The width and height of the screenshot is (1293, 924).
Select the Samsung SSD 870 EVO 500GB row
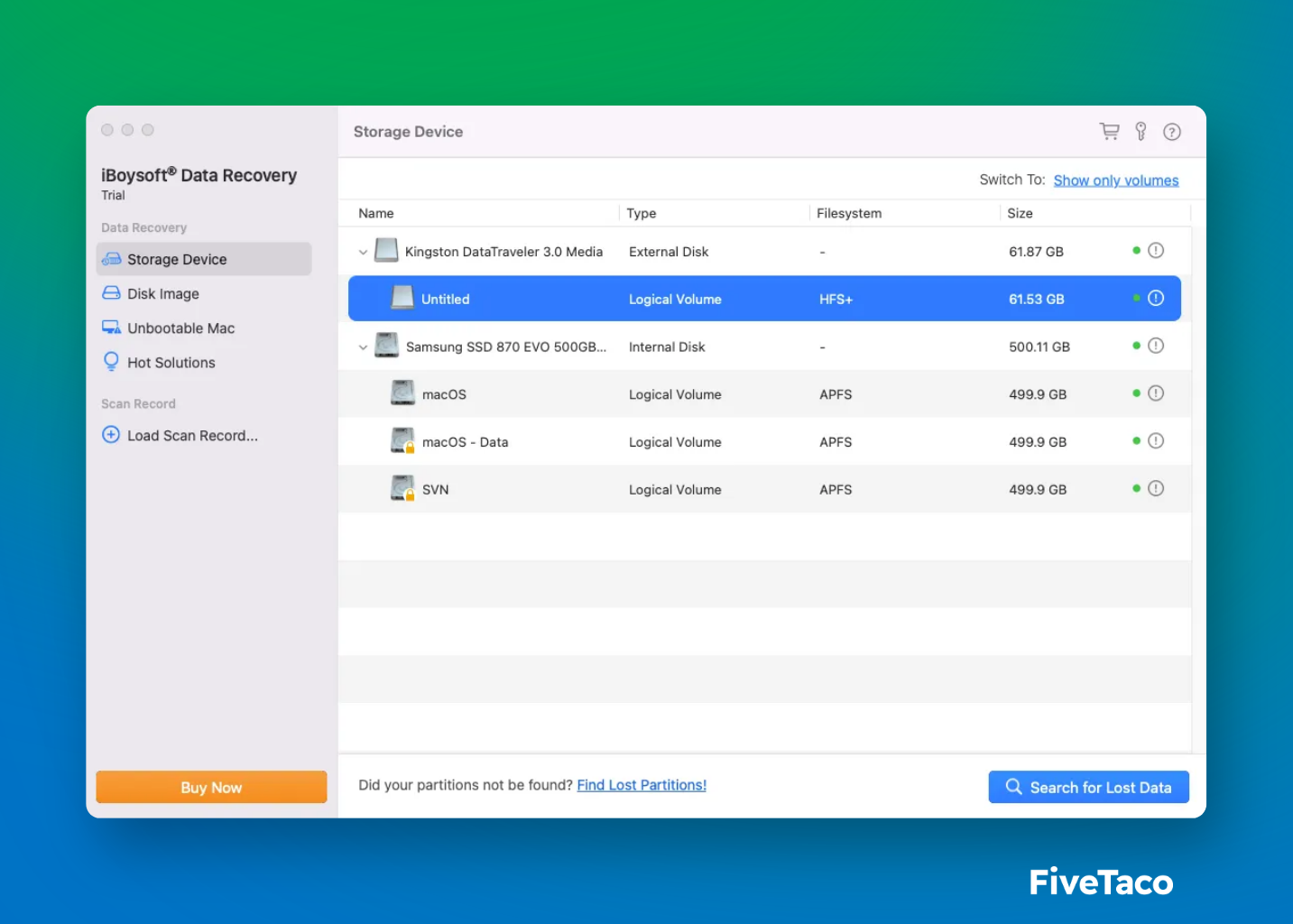pyautogui.click(x=765, y=346)
